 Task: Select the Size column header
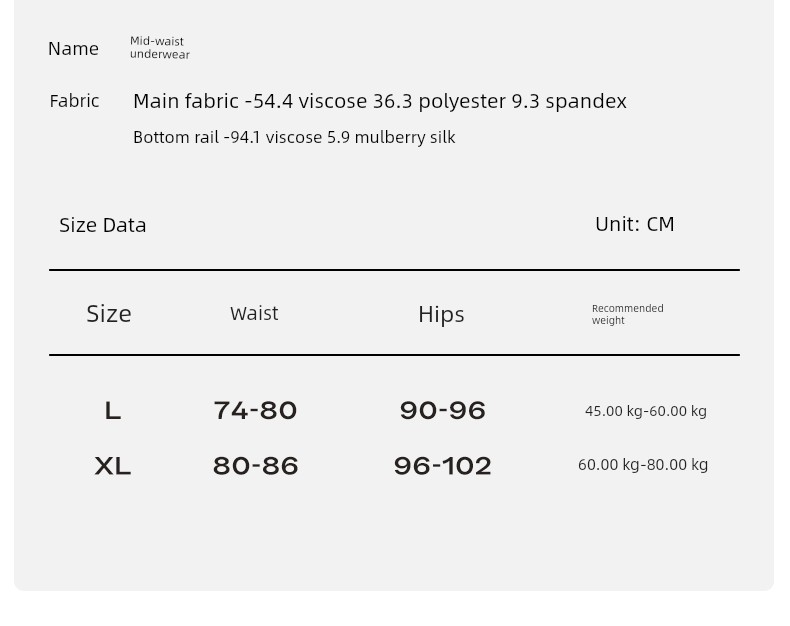109,314
